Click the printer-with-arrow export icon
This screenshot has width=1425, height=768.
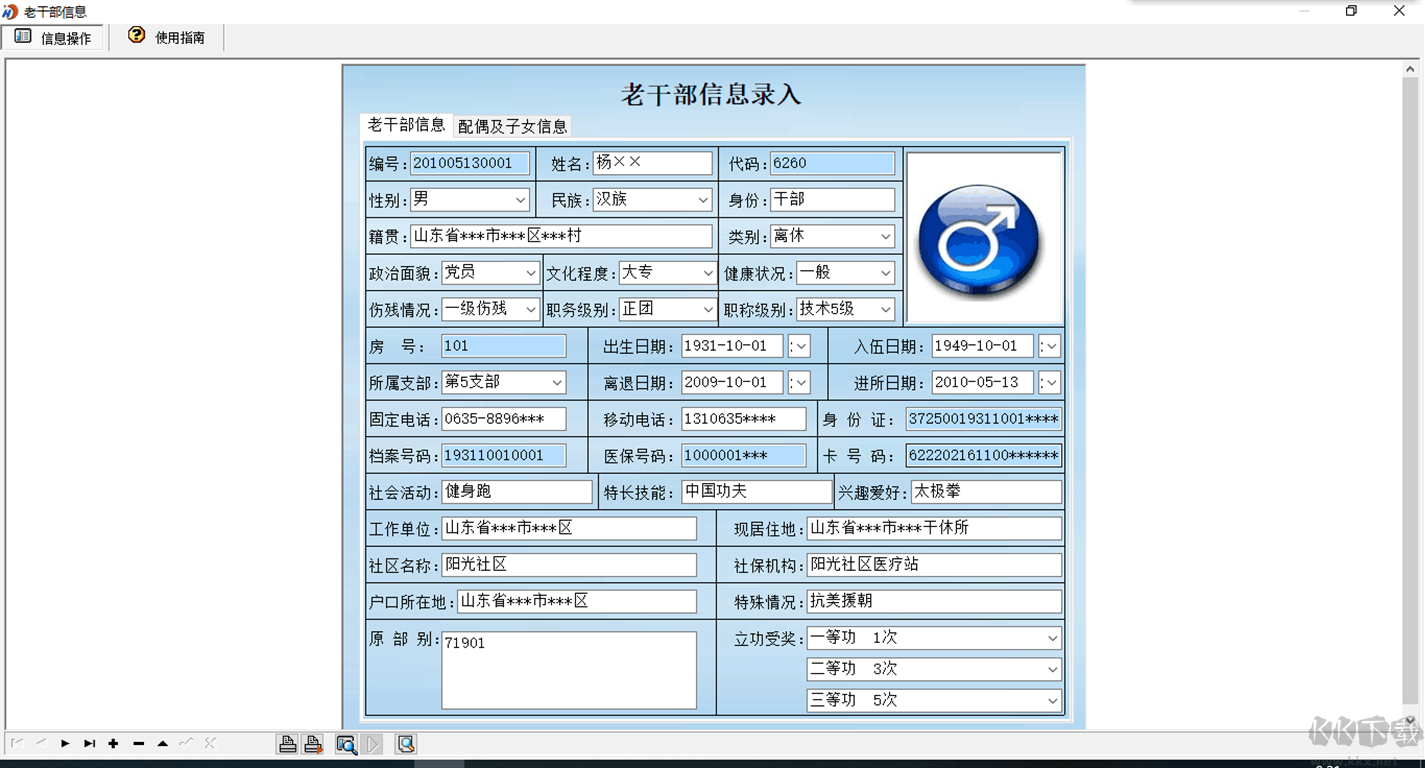pyautogui.click(x=312, y=743)
